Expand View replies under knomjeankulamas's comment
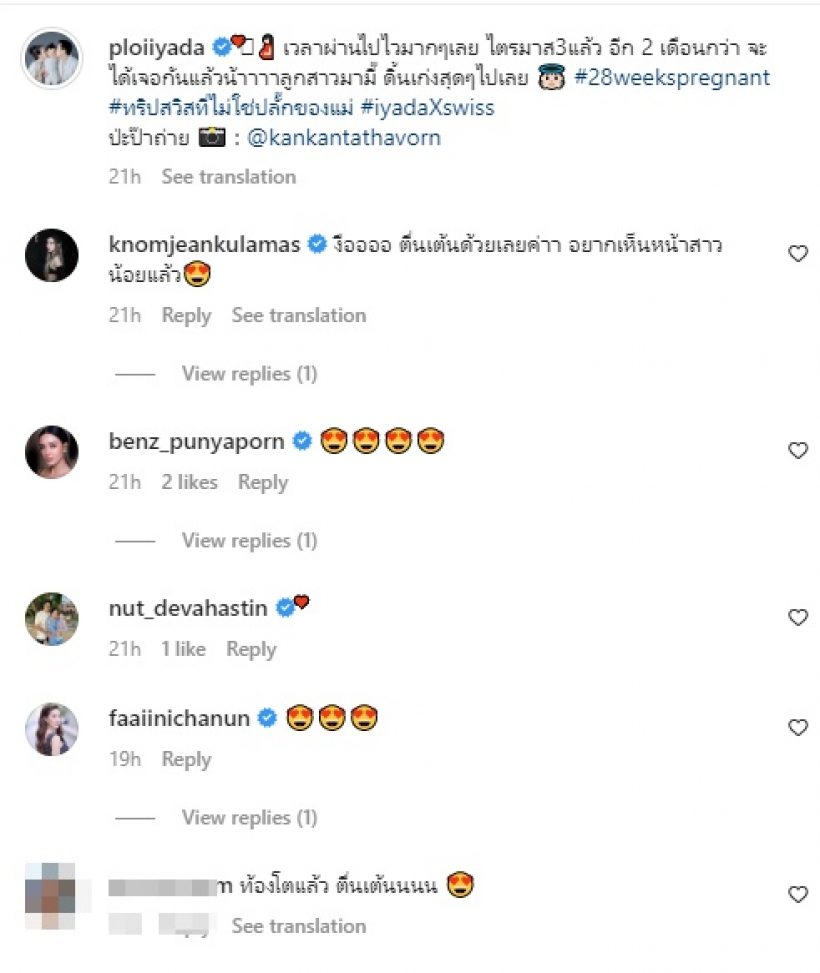 click(249, 374)
